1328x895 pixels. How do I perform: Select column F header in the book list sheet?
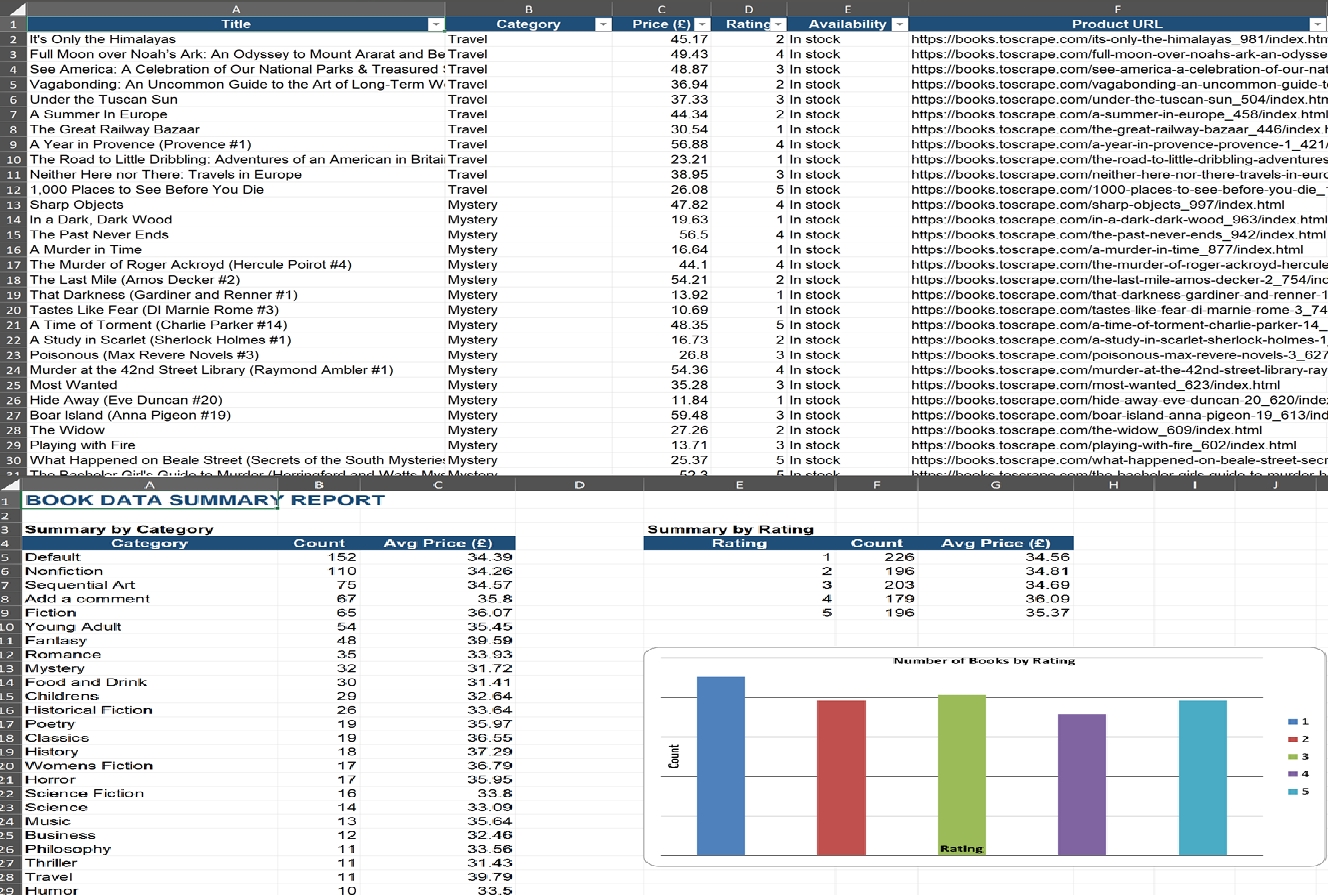(x=1118, y=8)
